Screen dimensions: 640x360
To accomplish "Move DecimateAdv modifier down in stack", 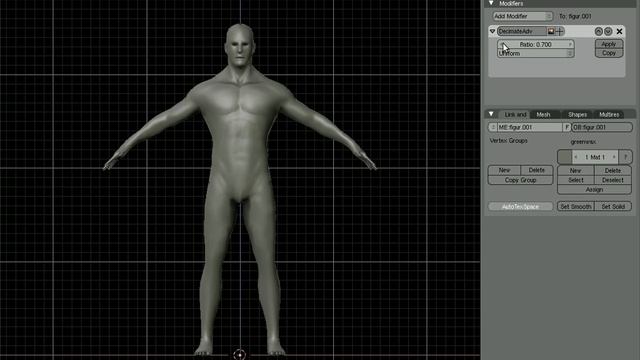I will 608,31.
